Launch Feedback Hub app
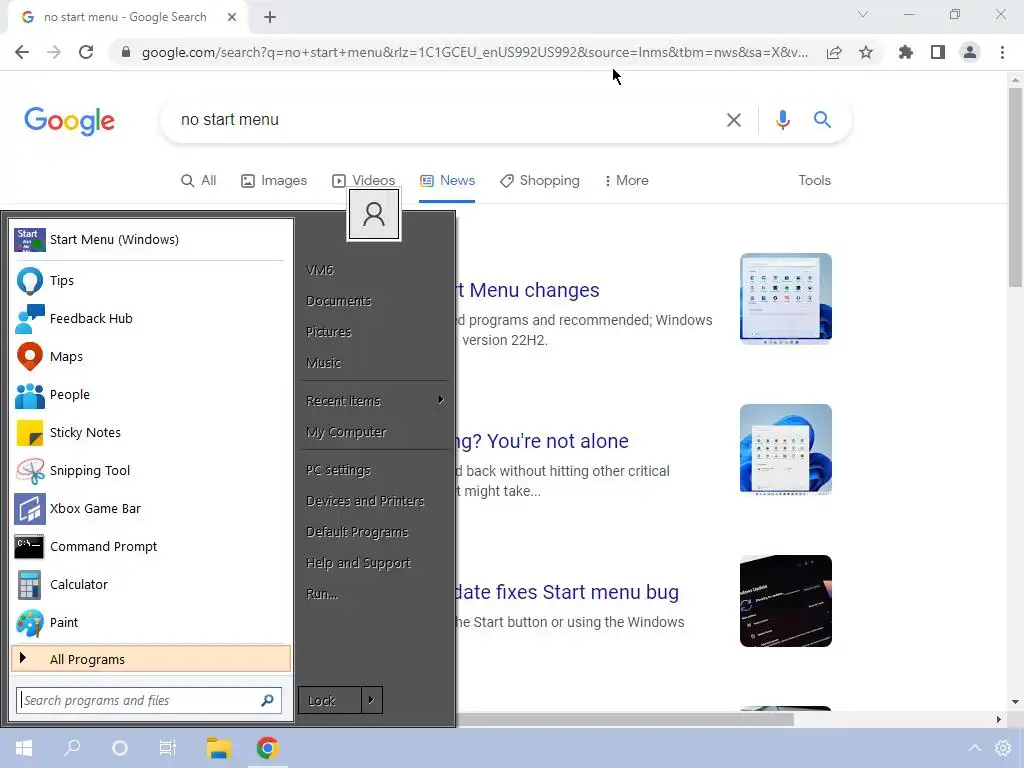 151,319
